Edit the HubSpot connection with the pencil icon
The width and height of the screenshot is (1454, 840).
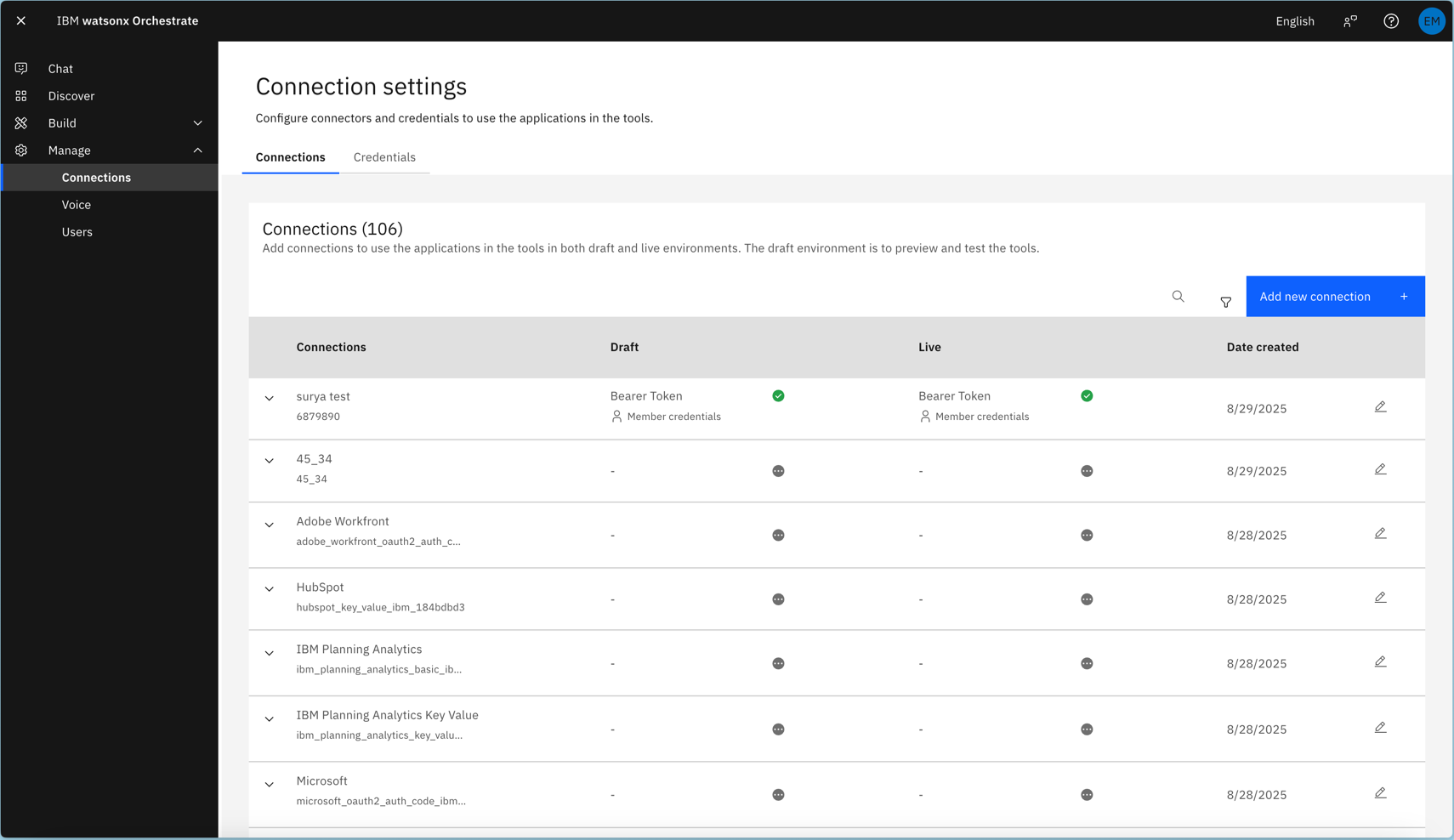1380,597
